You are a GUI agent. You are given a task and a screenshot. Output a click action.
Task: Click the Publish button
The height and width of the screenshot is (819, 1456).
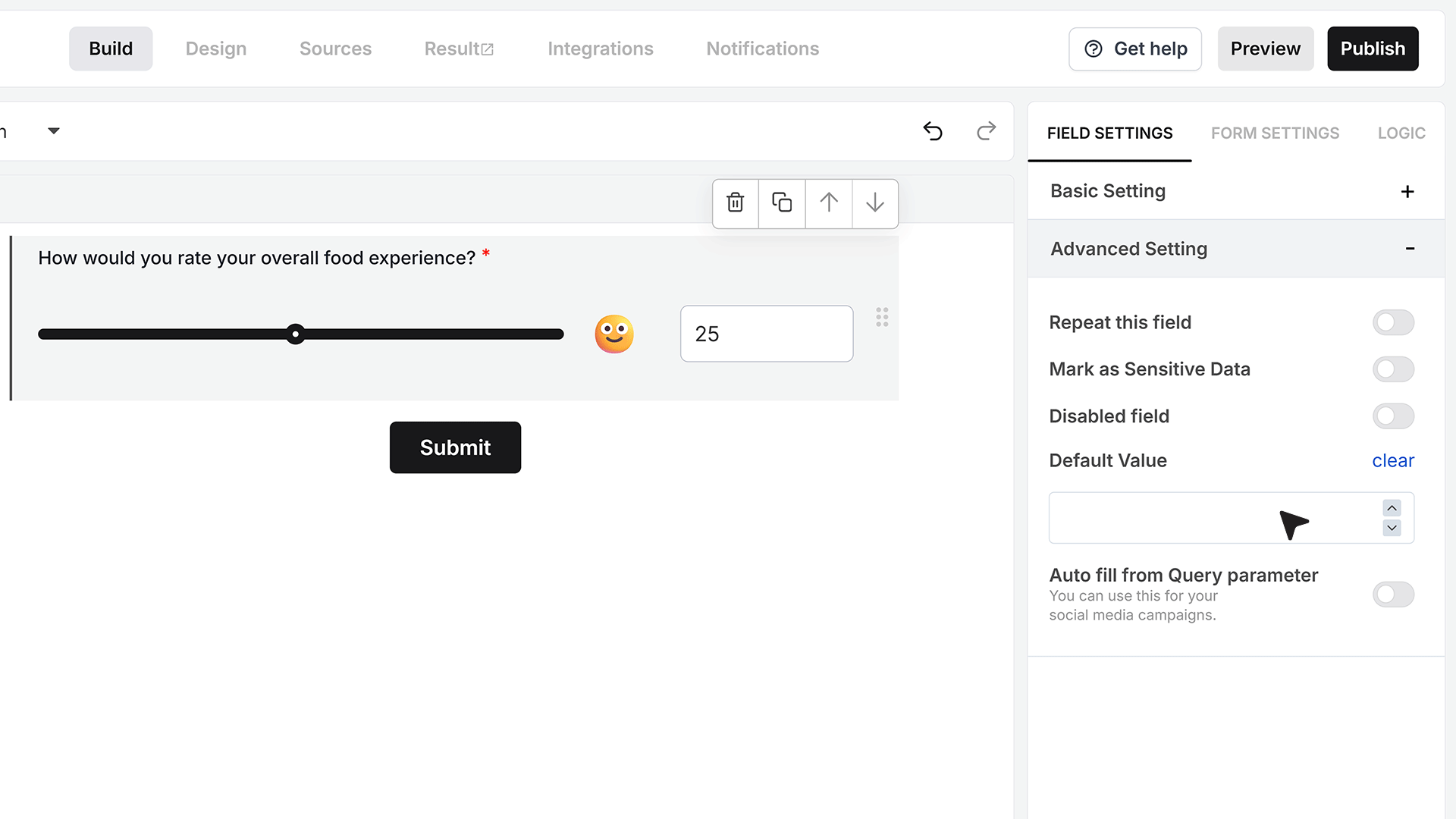click(1373, 49)
